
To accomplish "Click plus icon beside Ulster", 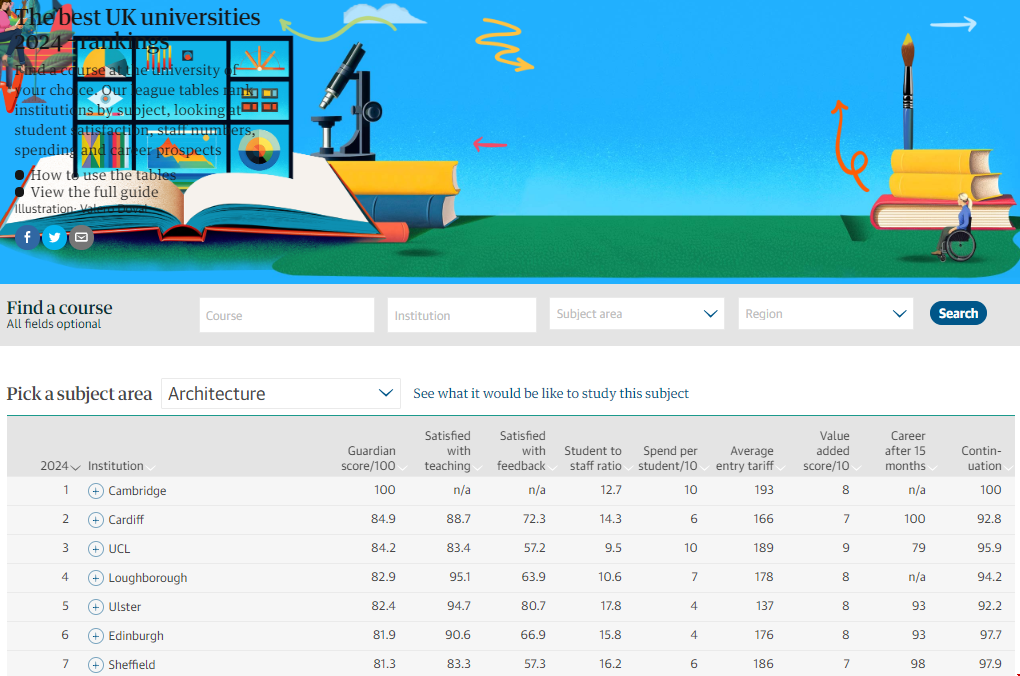I will pyautogui.click(x=96, y=607).
